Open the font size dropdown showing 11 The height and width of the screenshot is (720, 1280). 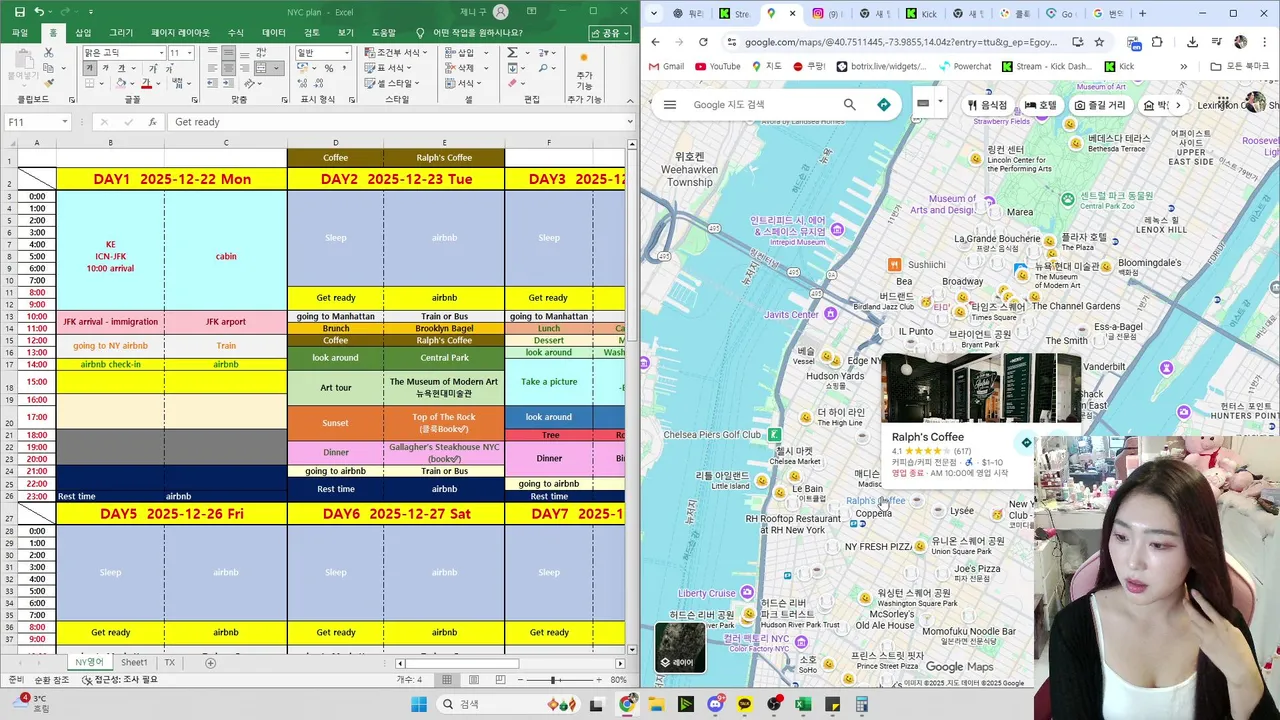point(189,53)
